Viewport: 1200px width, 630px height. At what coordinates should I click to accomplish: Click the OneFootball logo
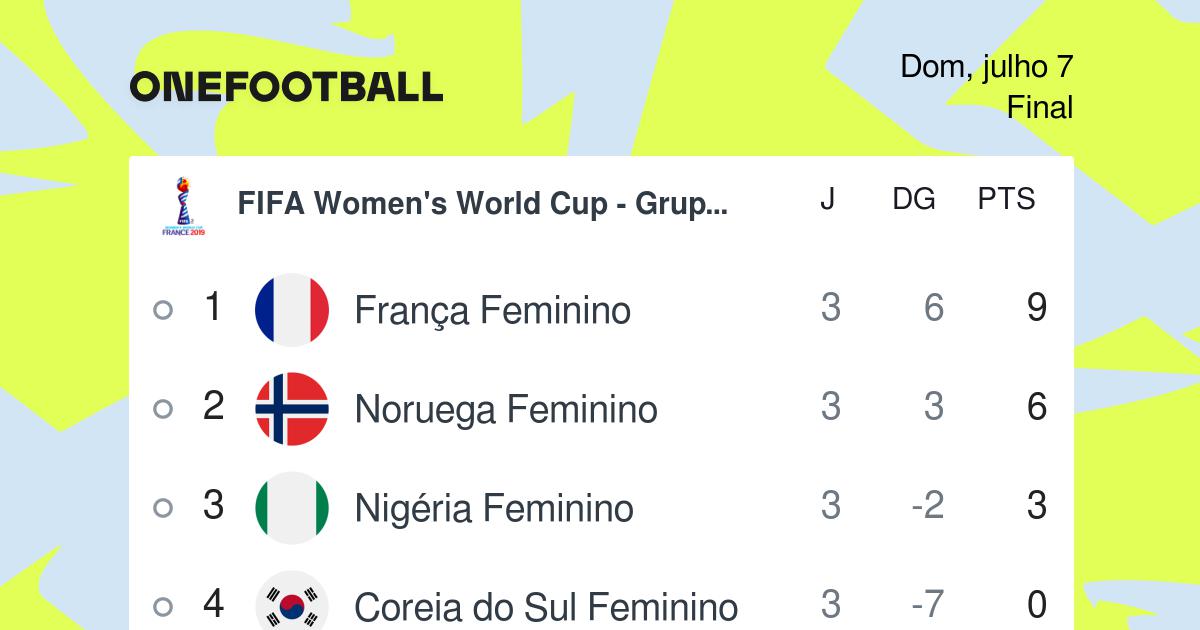(x=286, y=87)
